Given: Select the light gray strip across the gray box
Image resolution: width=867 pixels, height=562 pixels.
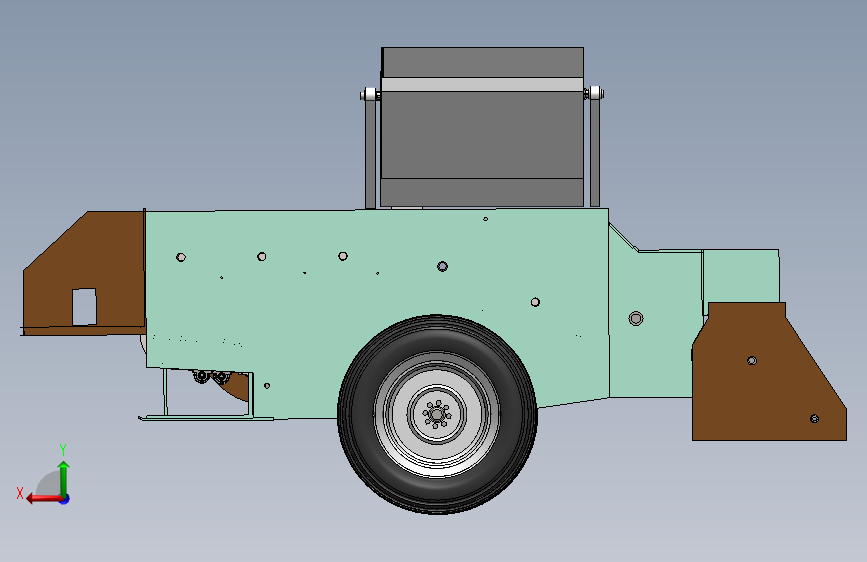Looking at the screenshot, I should [482, 85].
